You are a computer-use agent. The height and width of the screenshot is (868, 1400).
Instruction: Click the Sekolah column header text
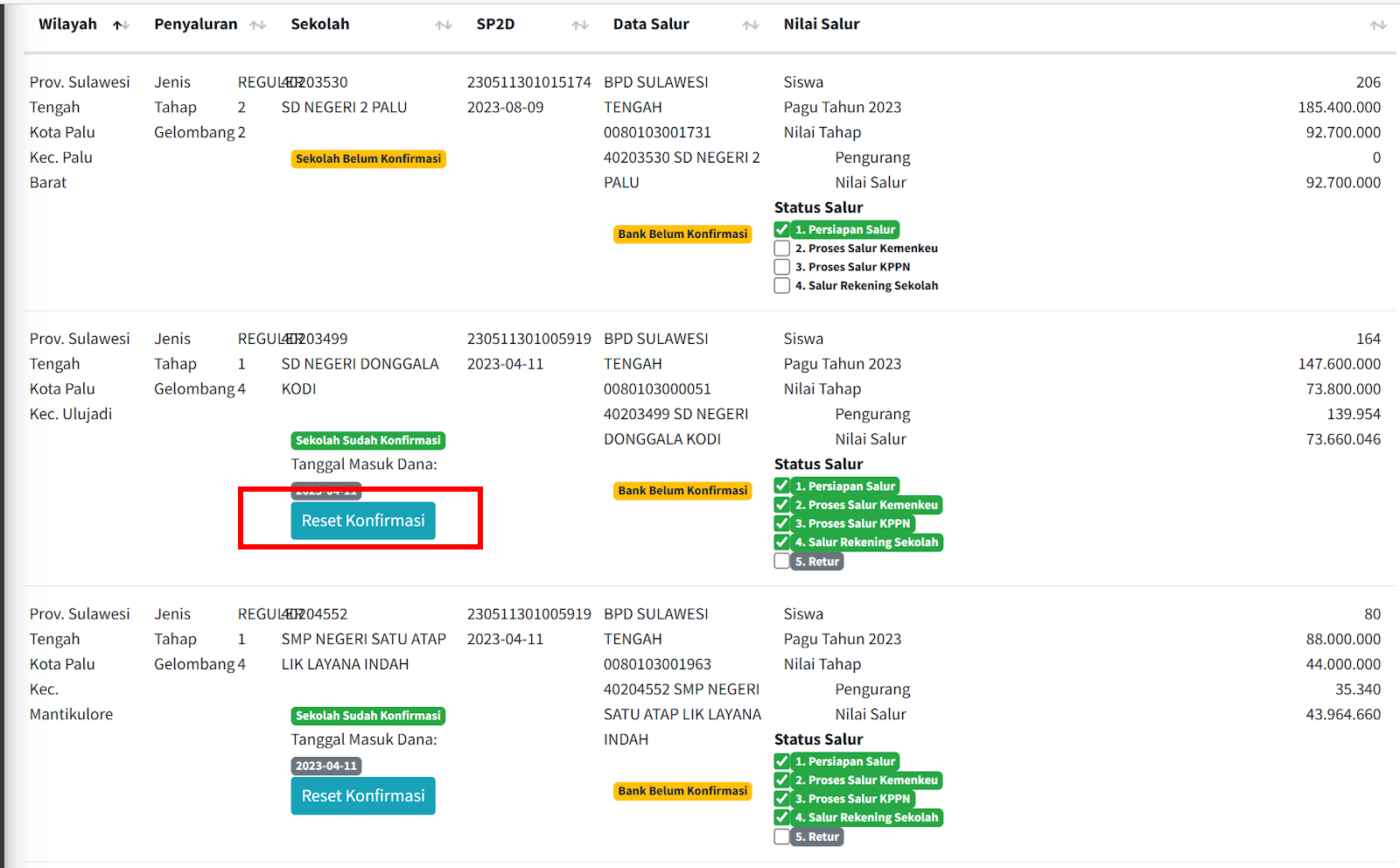pos(320,24)
